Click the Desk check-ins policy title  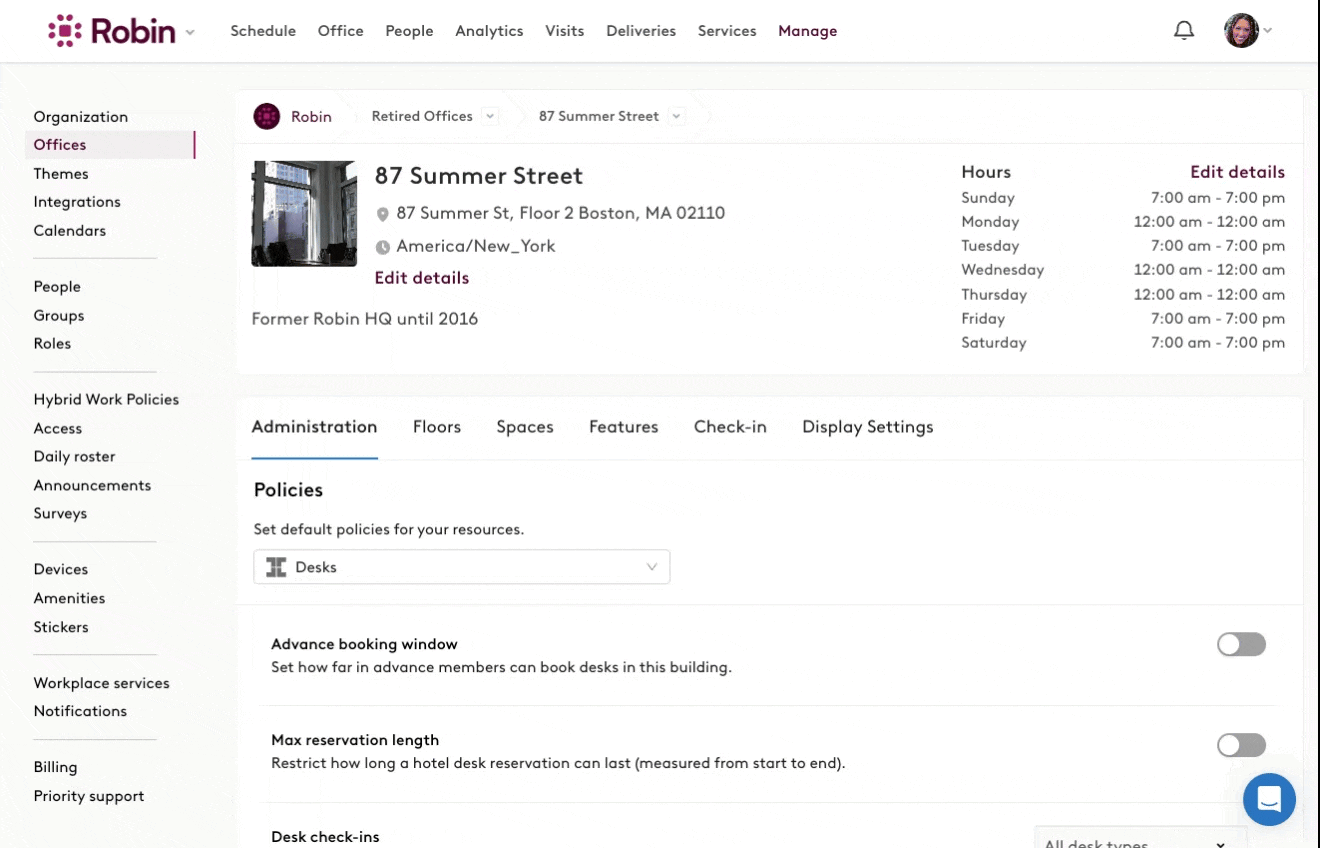point(325,837)
